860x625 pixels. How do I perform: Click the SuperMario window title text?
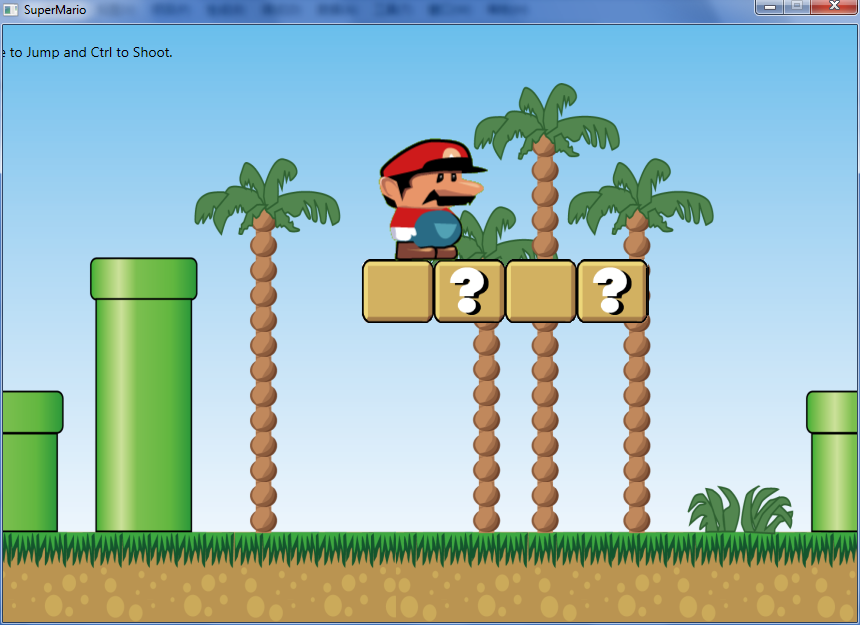tap(55, 10)
